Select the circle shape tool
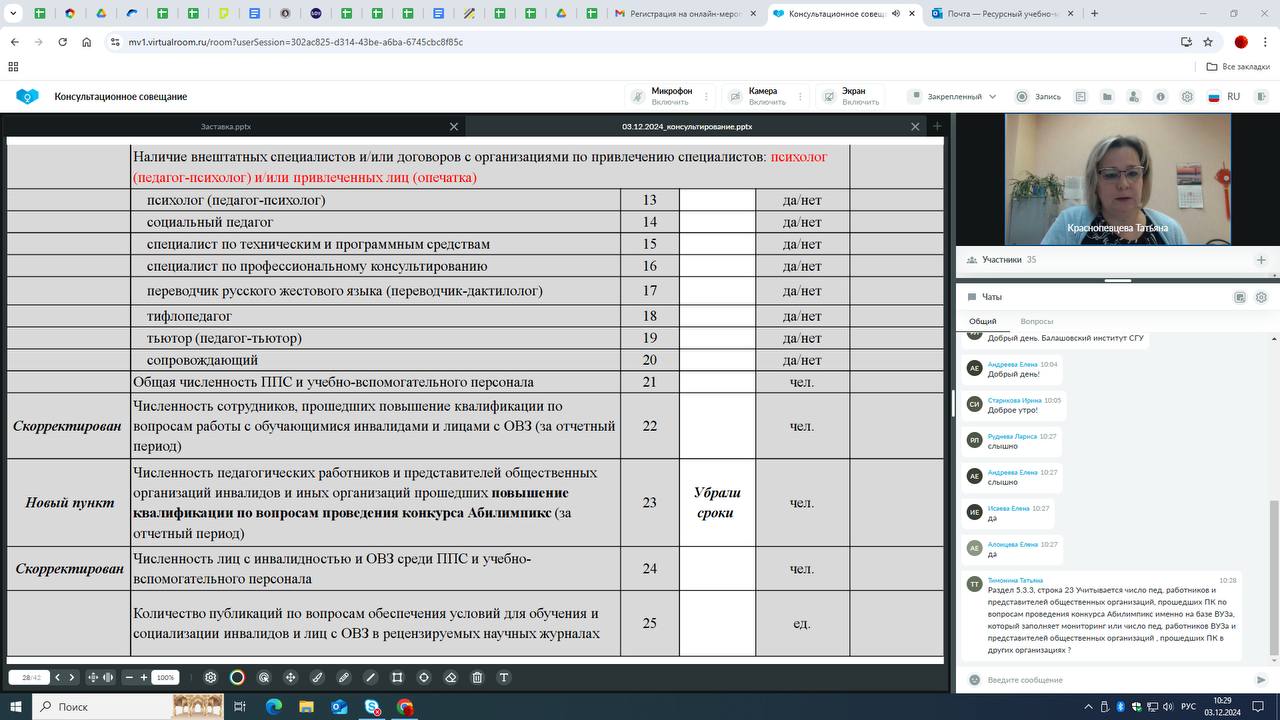 [x=424, y=677]
